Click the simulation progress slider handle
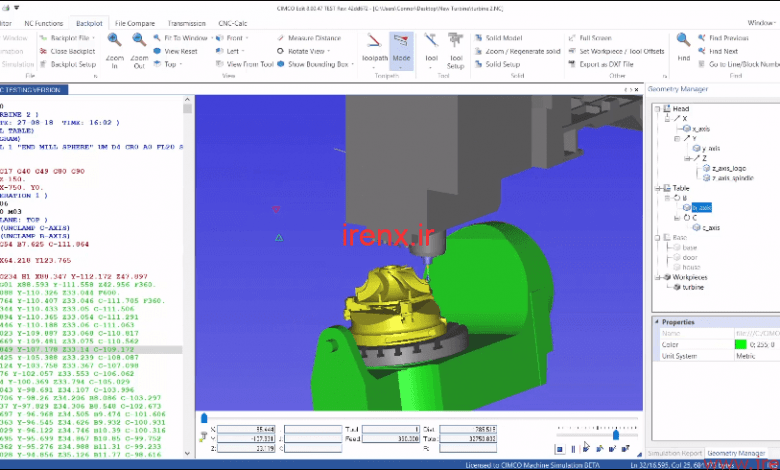Screen dimensions: 780x470 203,418
